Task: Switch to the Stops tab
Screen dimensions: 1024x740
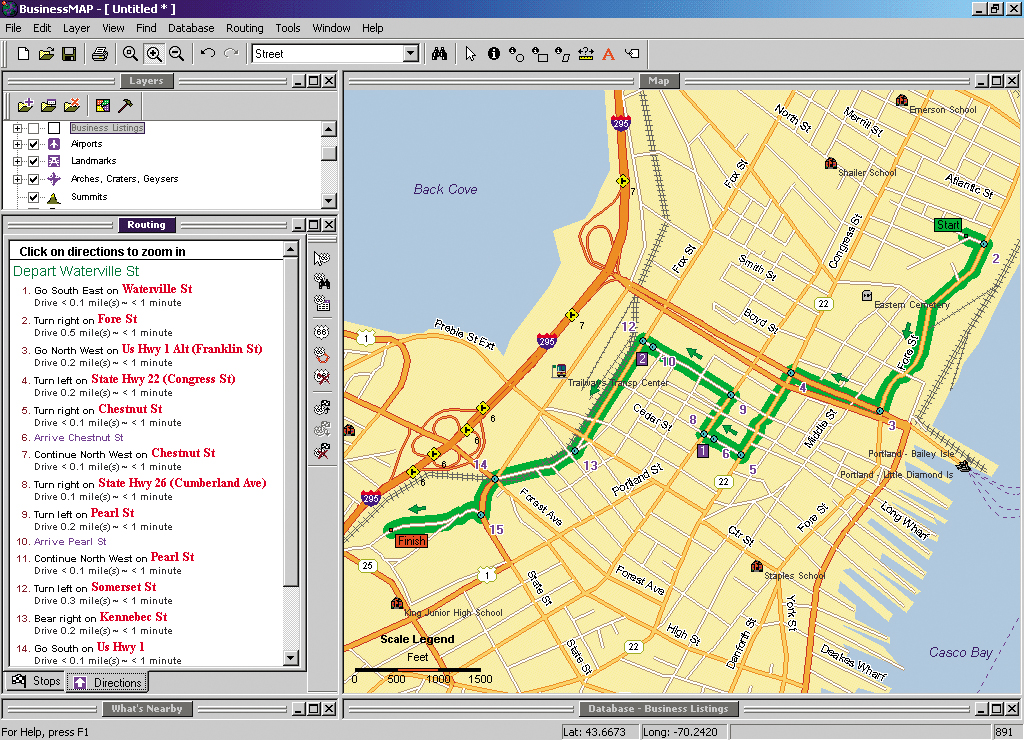Action: click(x=36, y=681)
